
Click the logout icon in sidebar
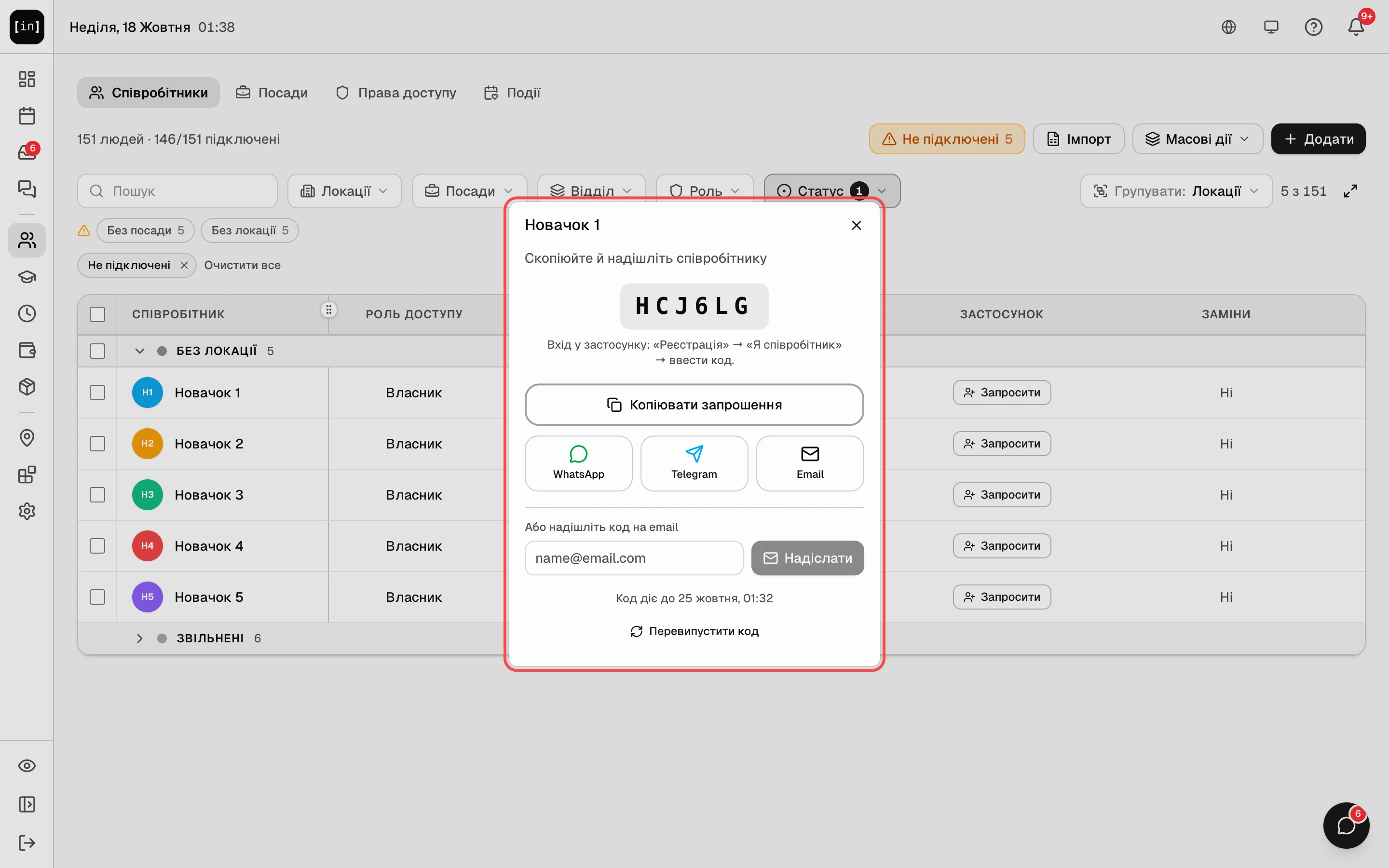pyautogui.click(x=27, y=843)
